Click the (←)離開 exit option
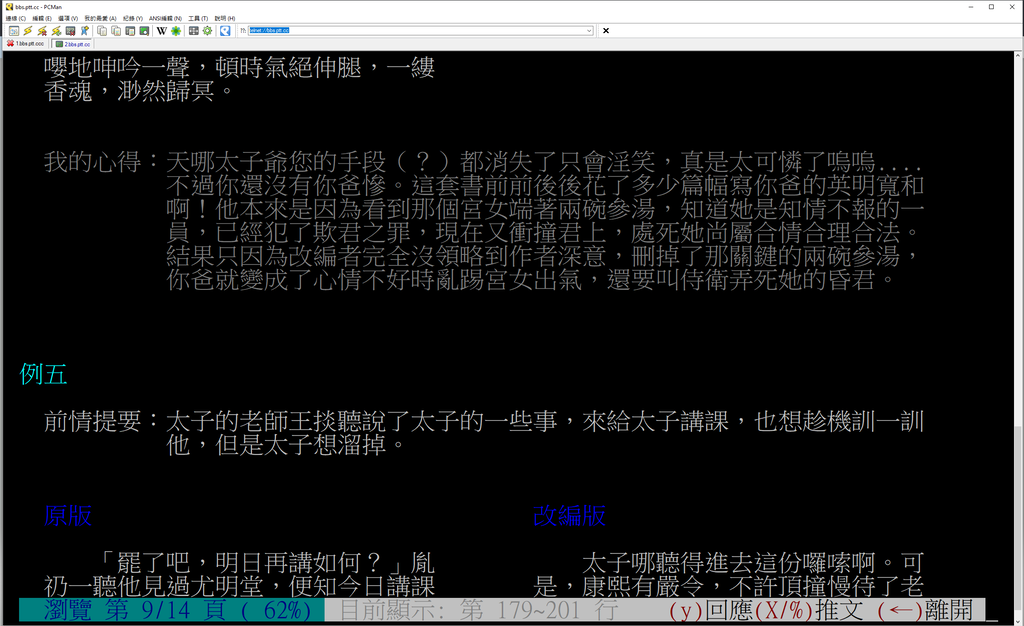Viewport: 1024px width, 626px height. coord(925,610)
